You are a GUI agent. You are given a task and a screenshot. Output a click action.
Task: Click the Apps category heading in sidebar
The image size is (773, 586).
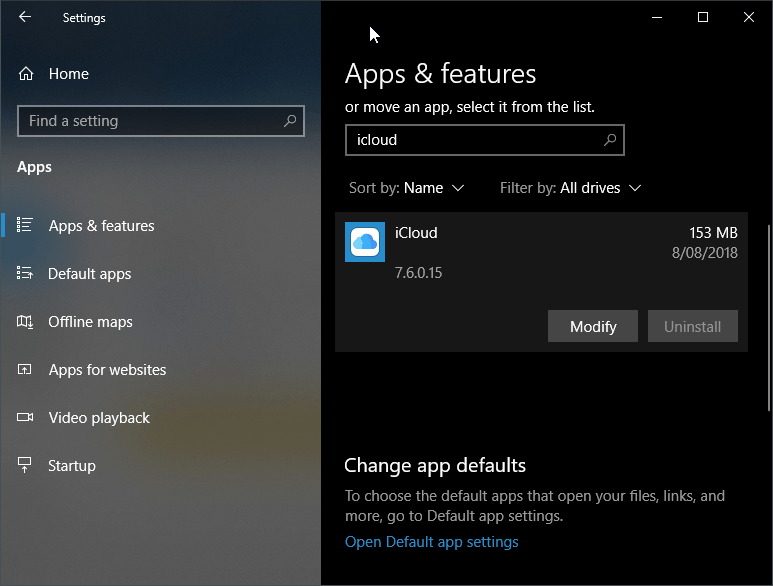tap(34, 167)
